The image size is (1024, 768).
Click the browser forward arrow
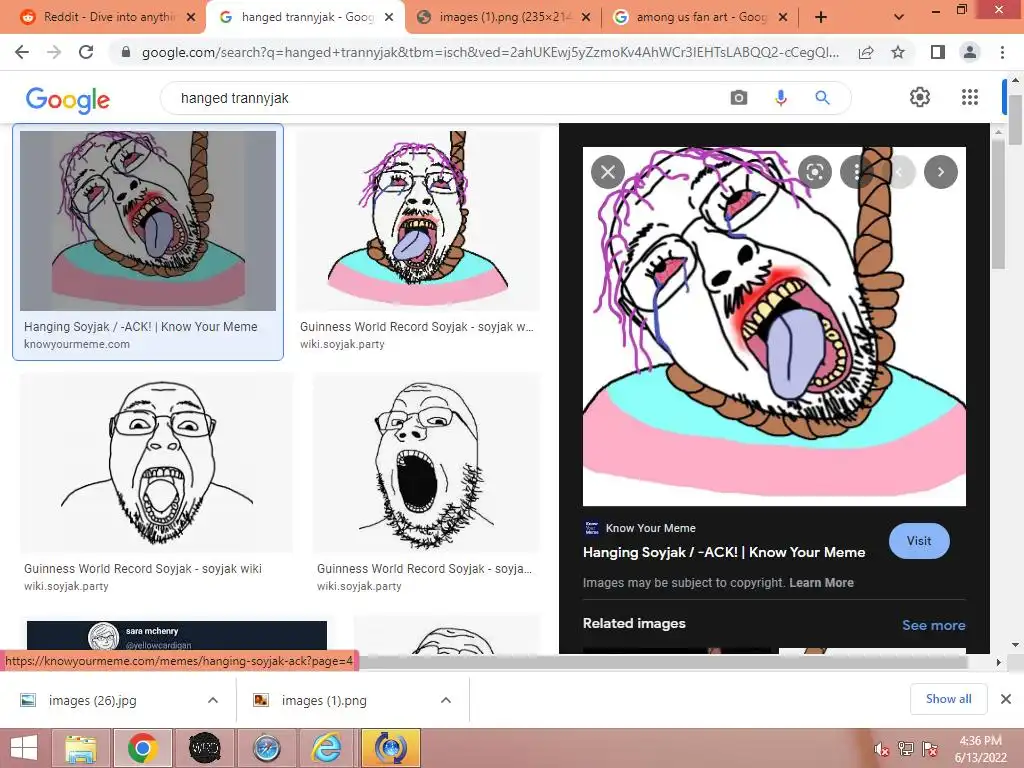(x=54, y=52)
